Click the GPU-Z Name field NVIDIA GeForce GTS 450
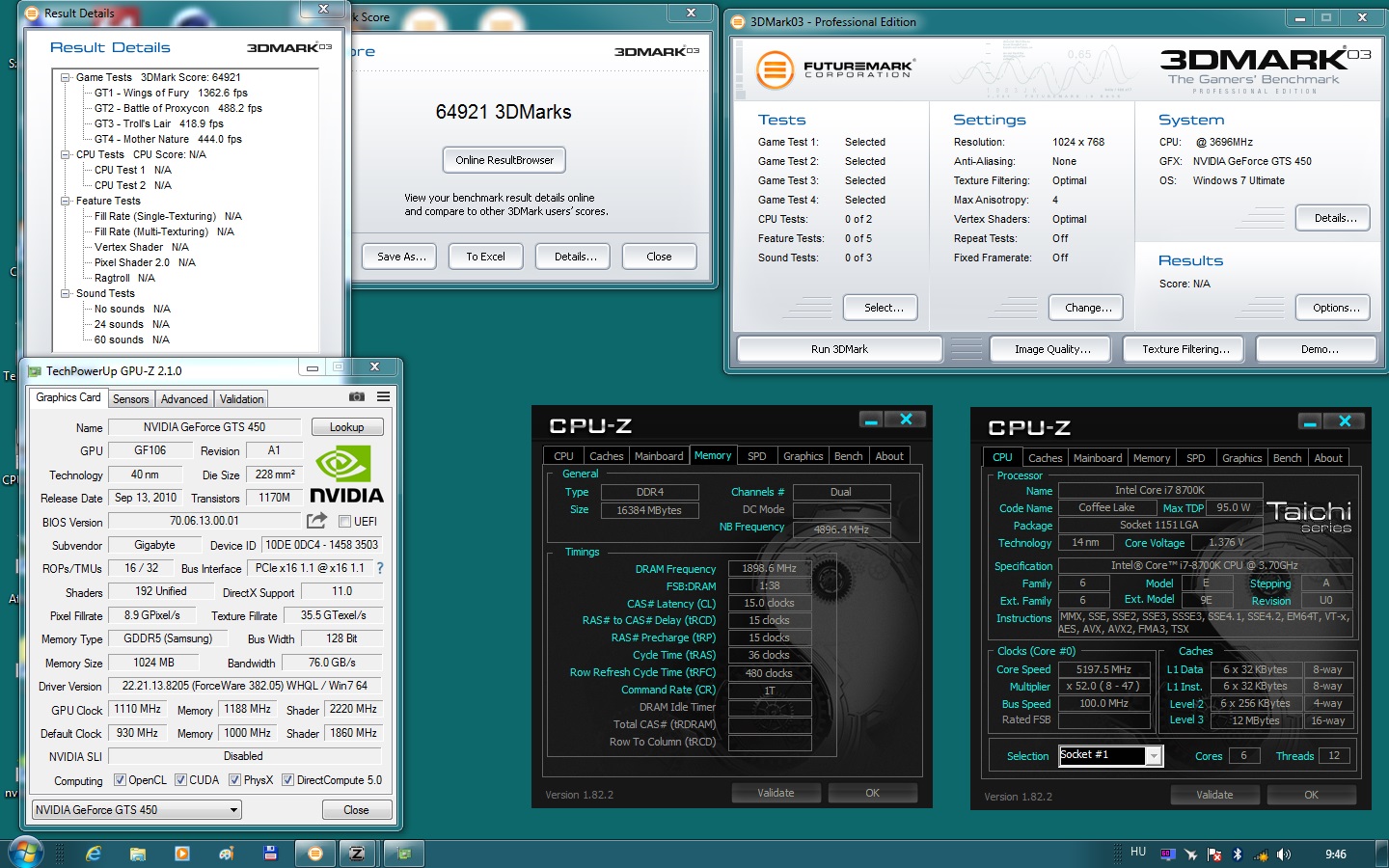The image size is (1389, 868). click(x=204, y=427)
